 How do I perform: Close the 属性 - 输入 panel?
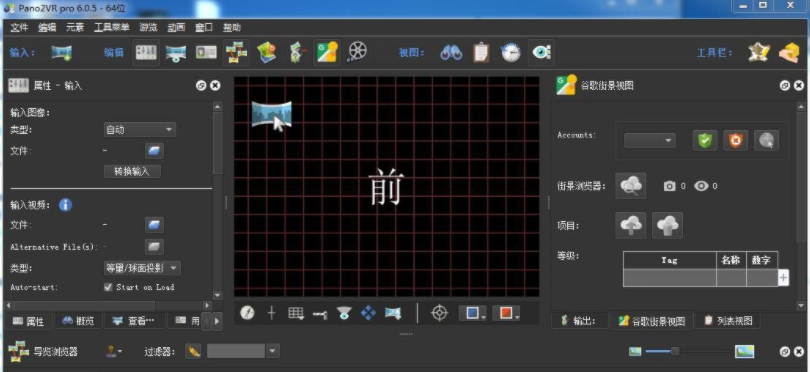215,86
